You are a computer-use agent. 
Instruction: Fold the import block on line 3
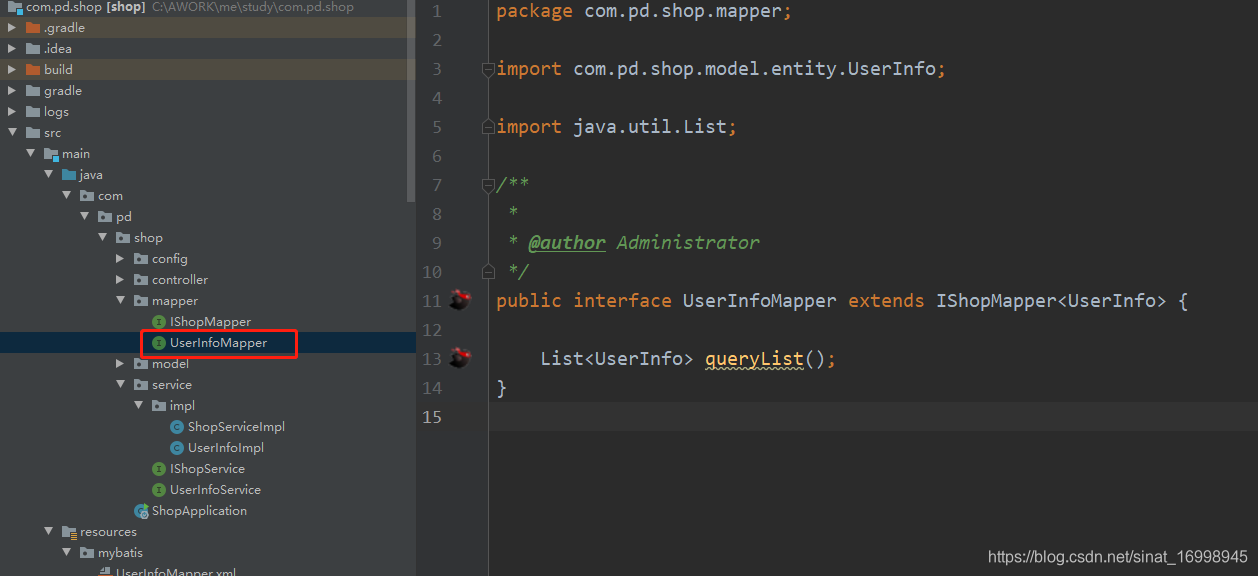click(x=488, y=69)
